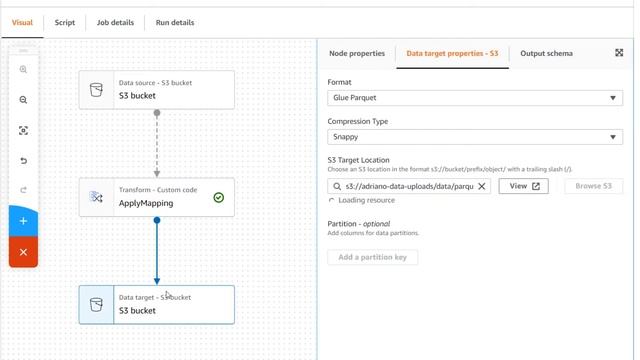Click the zoom in canvas icon

point(23,69)
